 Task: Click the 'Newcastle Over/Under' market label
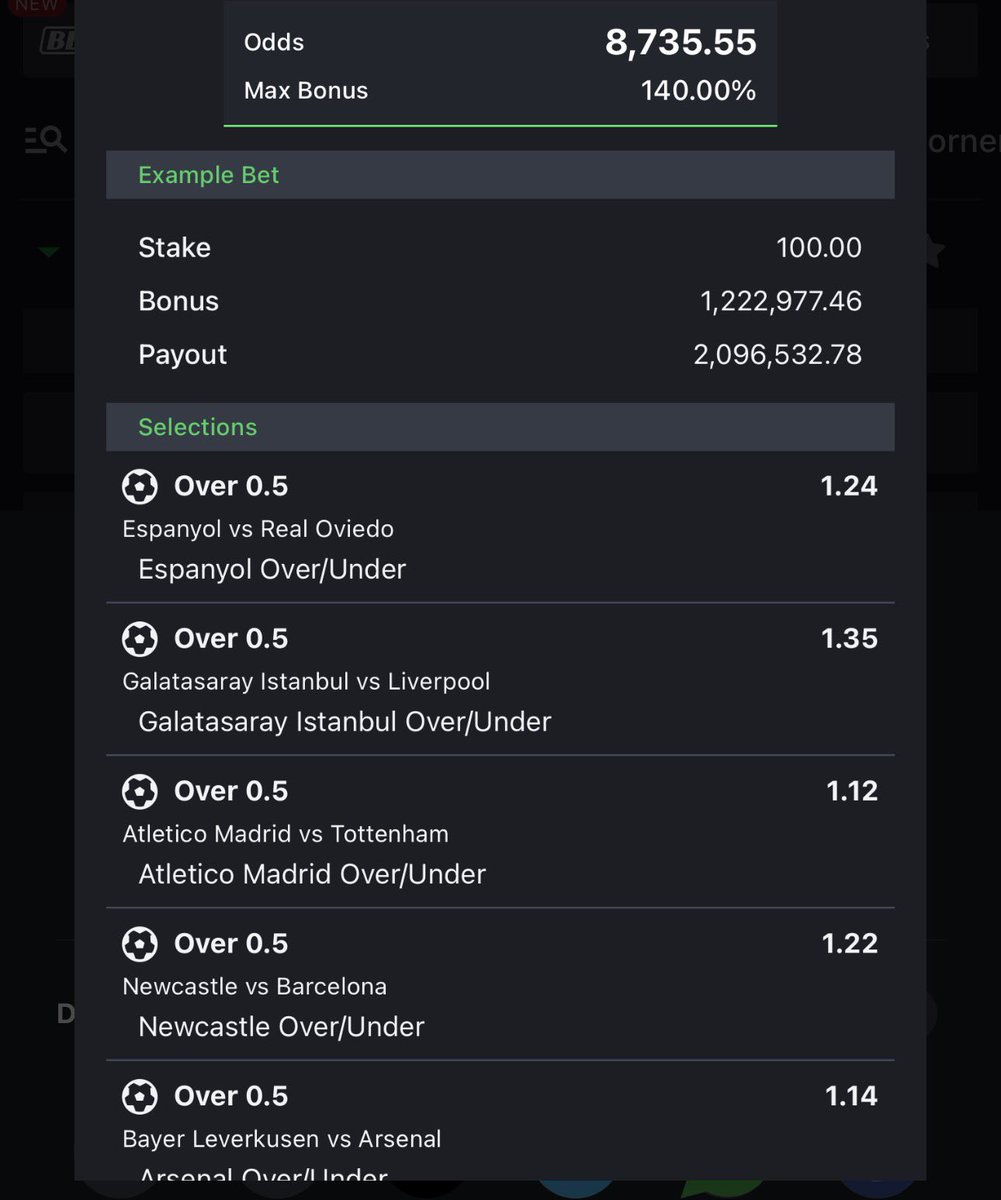pyautogui.click(x=281, y=1027)
